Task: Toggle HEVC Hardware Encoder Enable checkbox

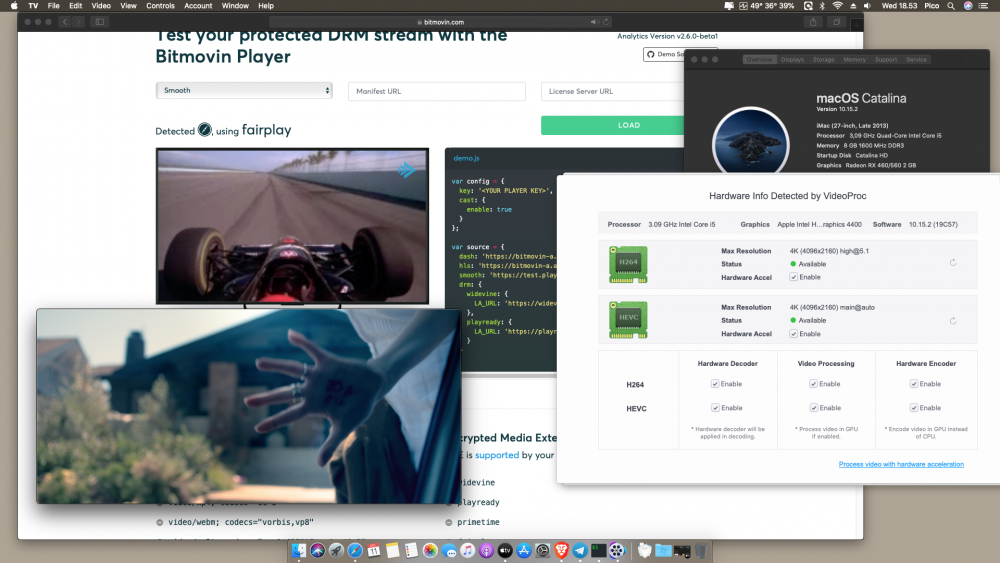Action: (x=914, y=408)
